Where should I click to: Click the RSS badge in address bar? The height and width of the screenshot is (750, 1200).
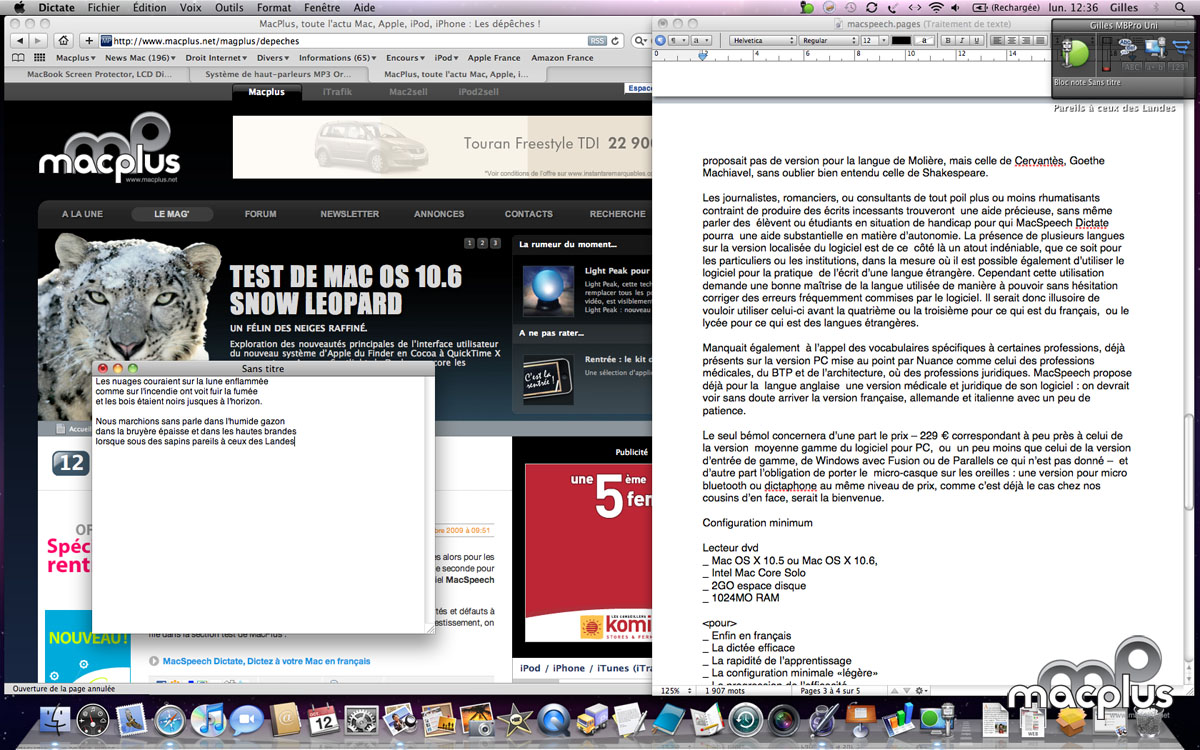[x=597, y=41]
